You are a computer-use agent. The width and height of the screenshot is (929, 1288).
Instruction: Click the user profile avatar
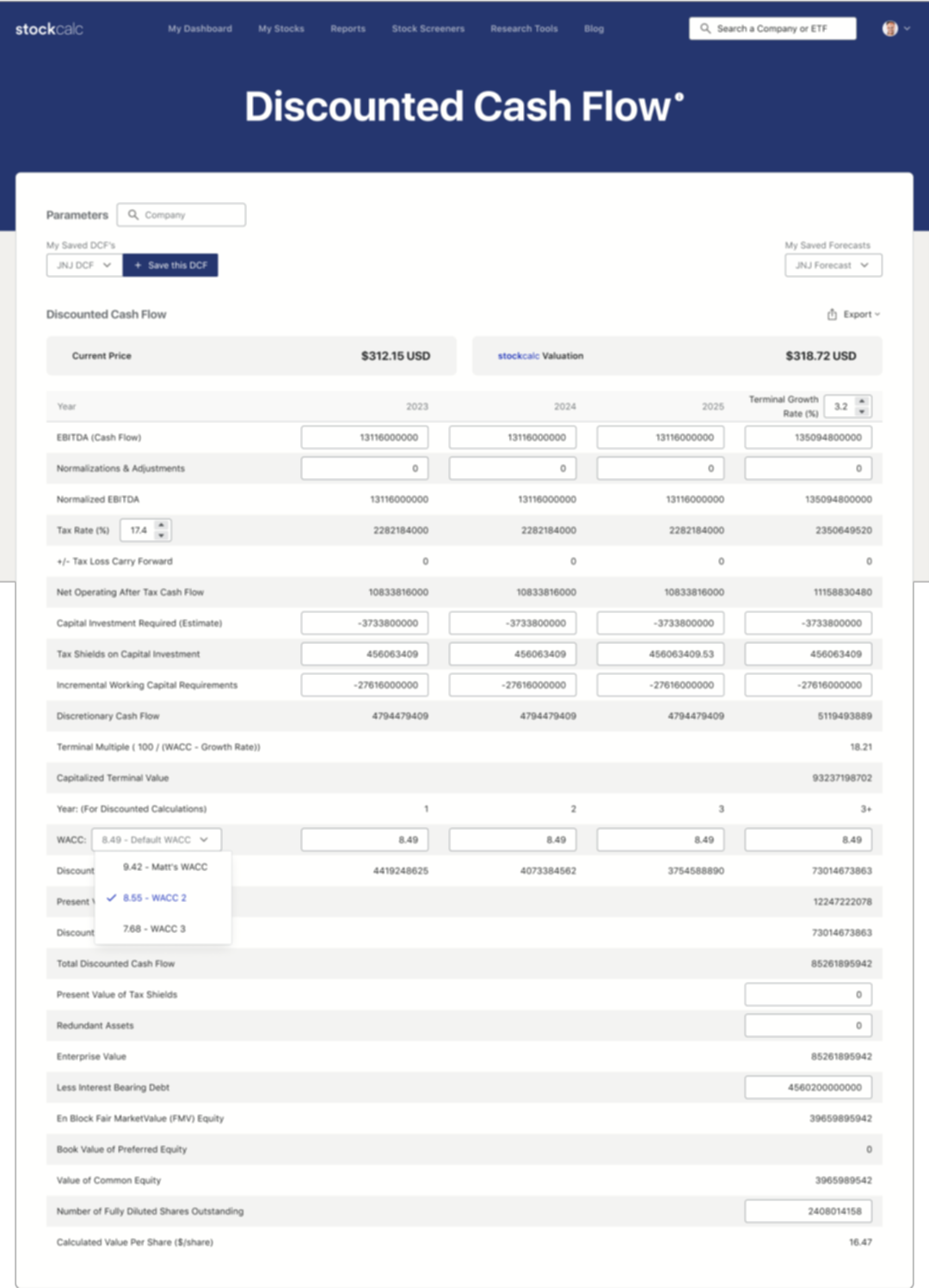pyautogui.click(x=890, y=28)
